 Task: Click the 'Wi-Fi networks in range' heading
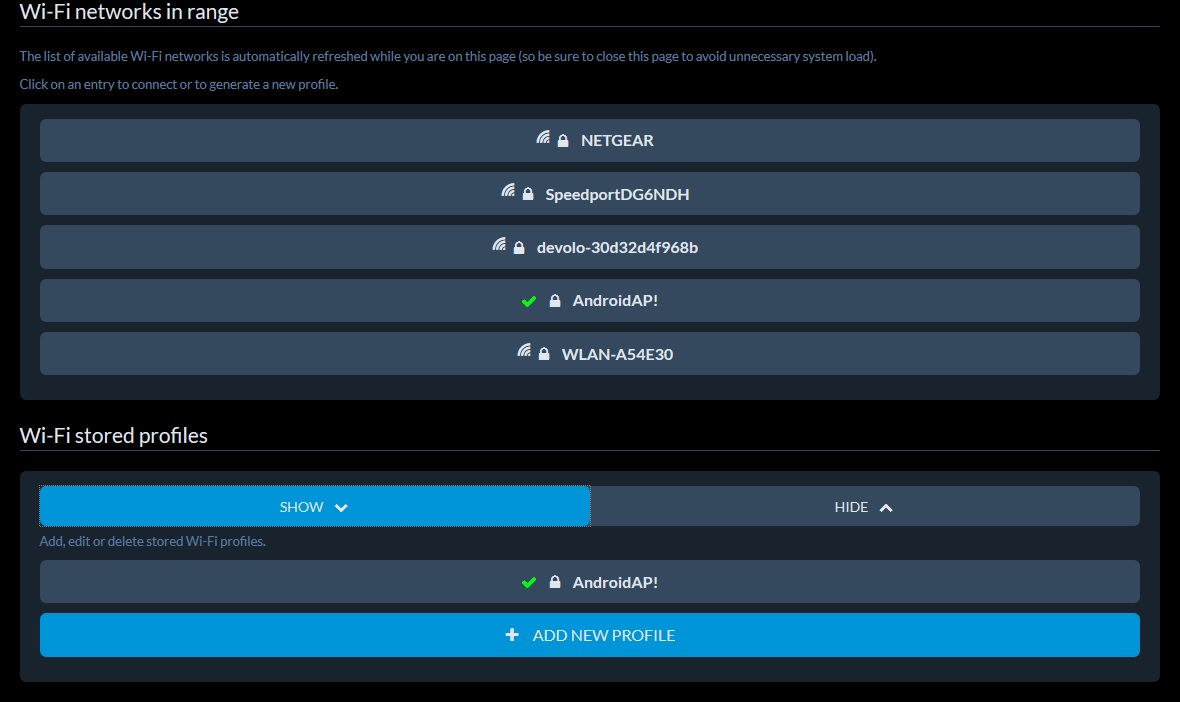pos(129,11)
